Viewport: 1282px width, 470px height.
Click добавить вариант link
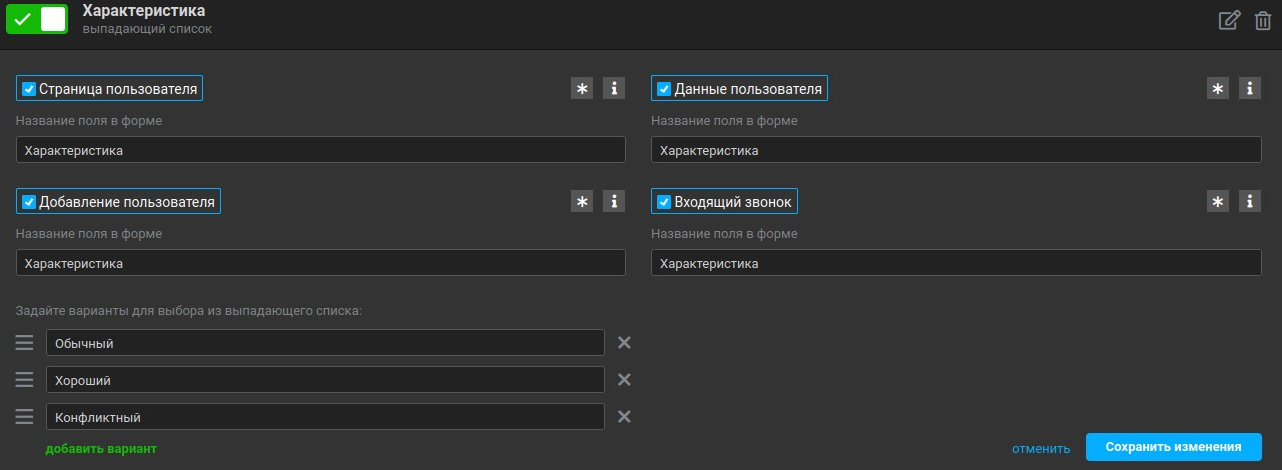point(101,449)
